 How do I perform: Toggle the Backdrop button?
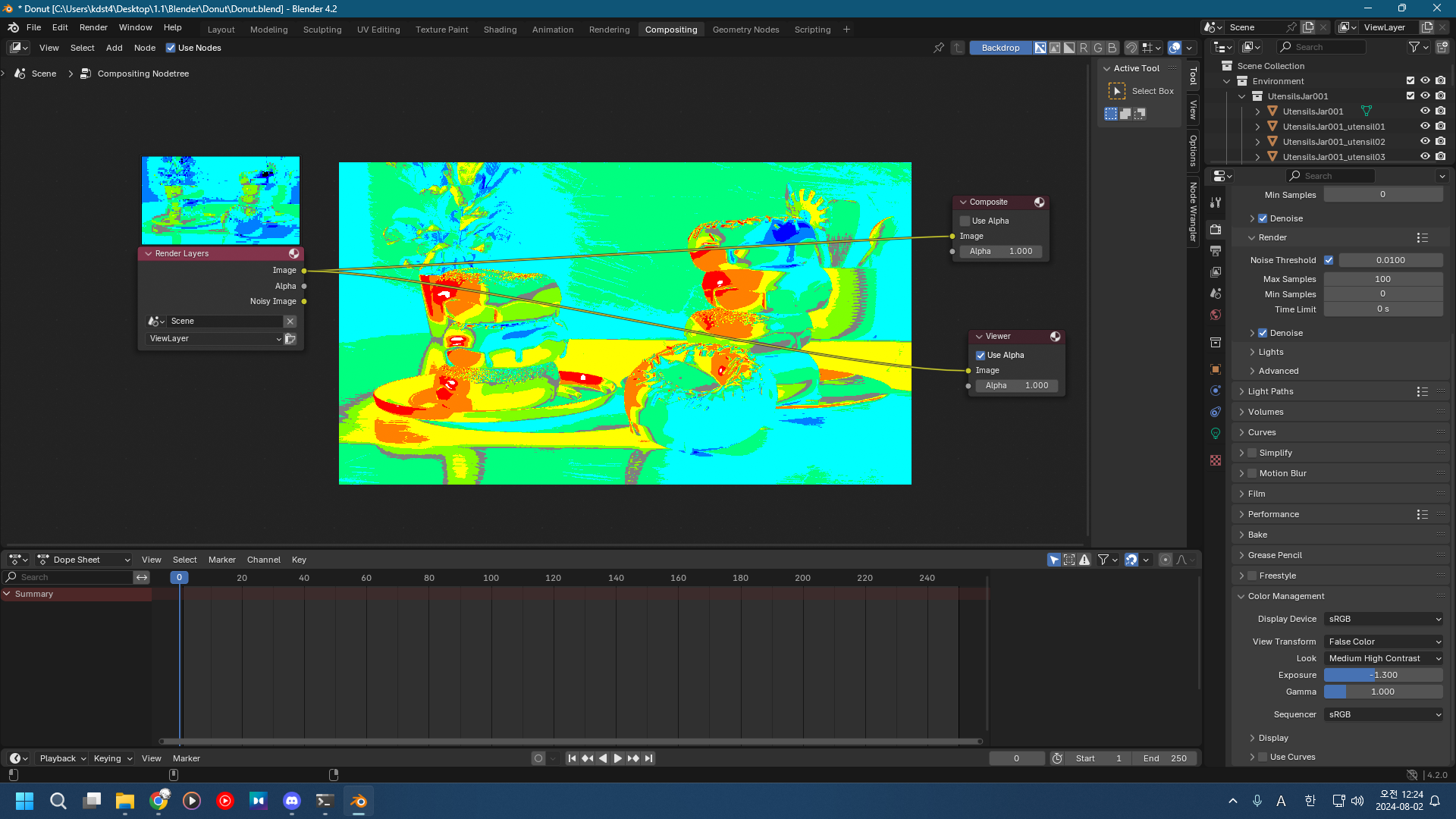pos(1000,48)
